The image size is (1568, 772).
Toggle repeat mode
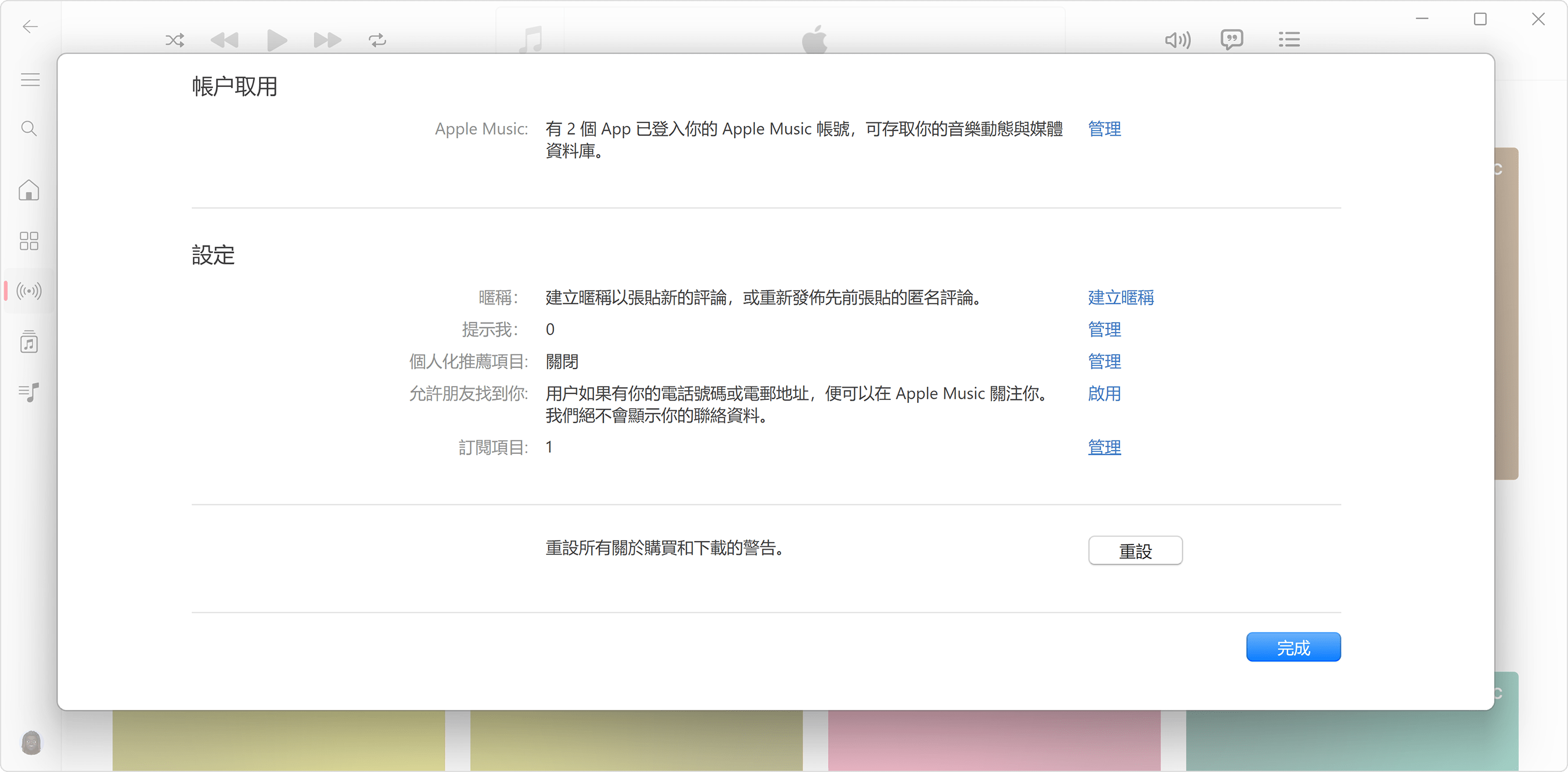[377, 40]
